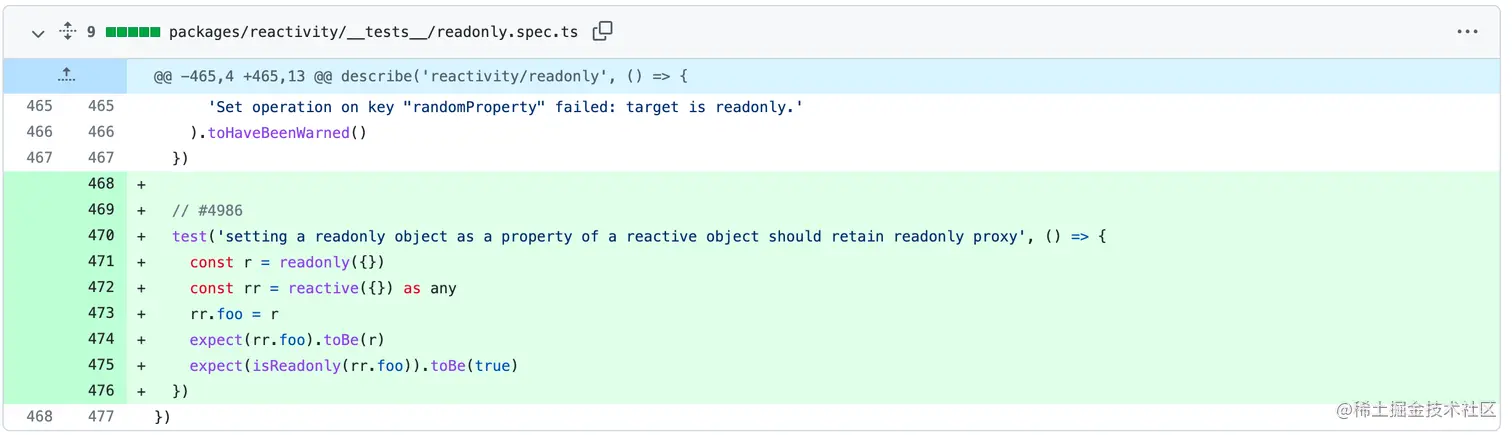Click line number 473 in added code

click(101, 313)
